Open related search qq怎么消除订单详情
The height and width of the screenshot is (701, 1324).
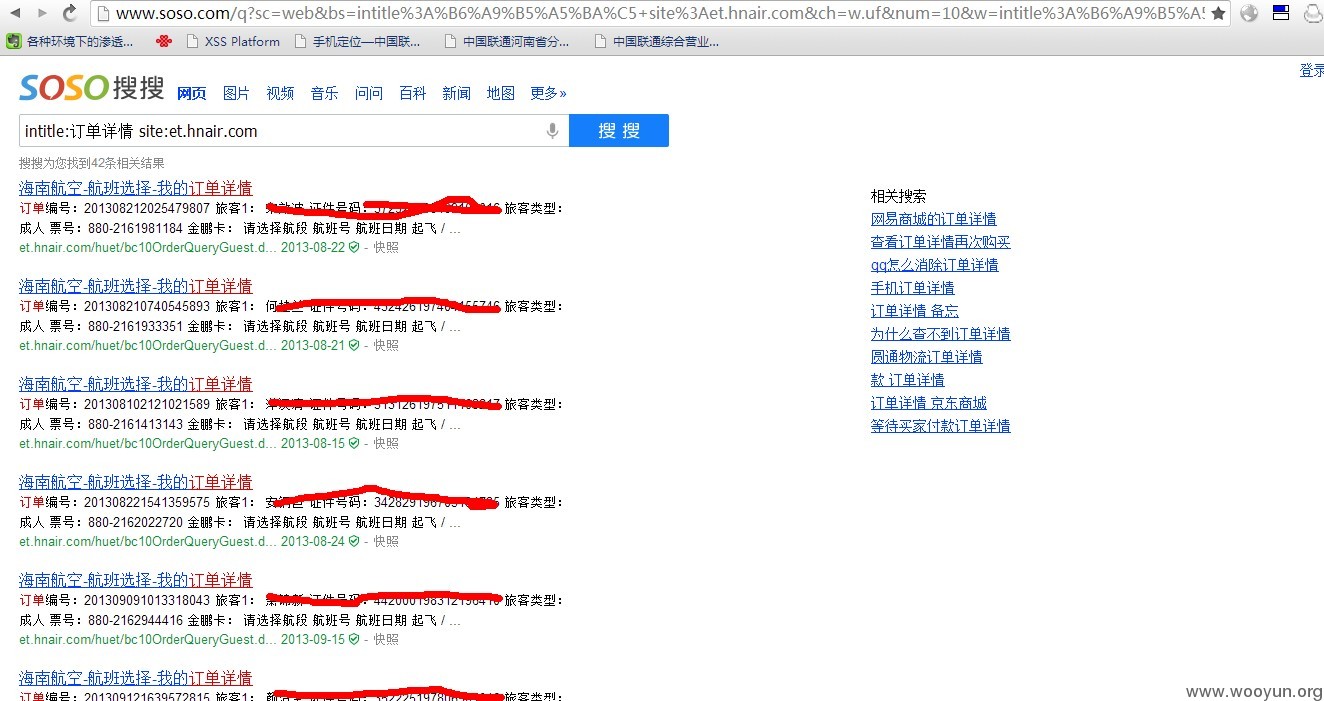coord(934,265)
